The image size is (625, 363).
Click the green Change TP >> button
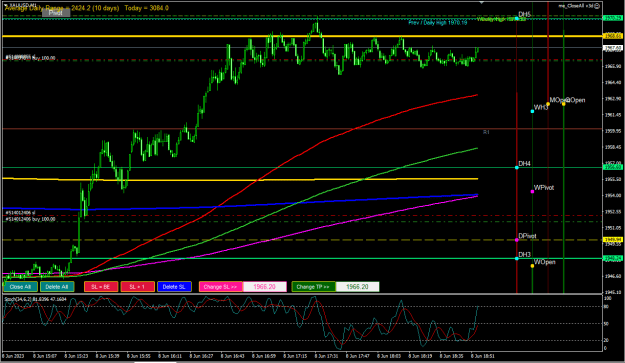tap(313, 286)
